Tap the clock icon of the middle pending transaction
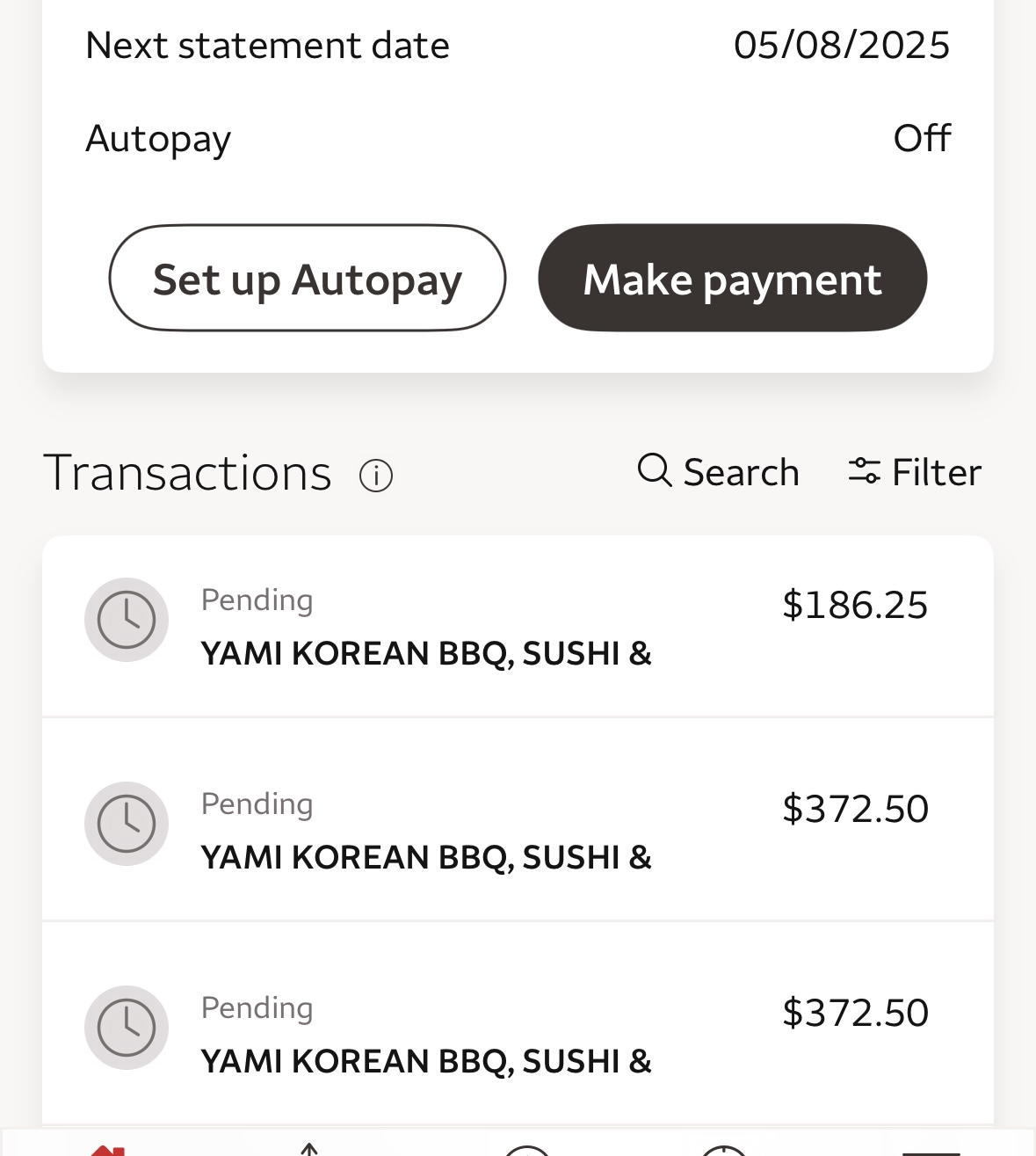Image resolution: width=1036 pixels, height=1156 pixels. tap(127, 824)
